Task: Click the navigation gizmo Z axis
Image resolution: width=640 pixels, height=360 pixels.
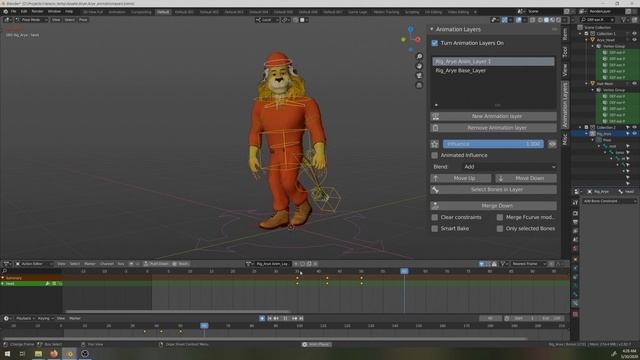Action: pyautogui.click(x=411, y=29)
